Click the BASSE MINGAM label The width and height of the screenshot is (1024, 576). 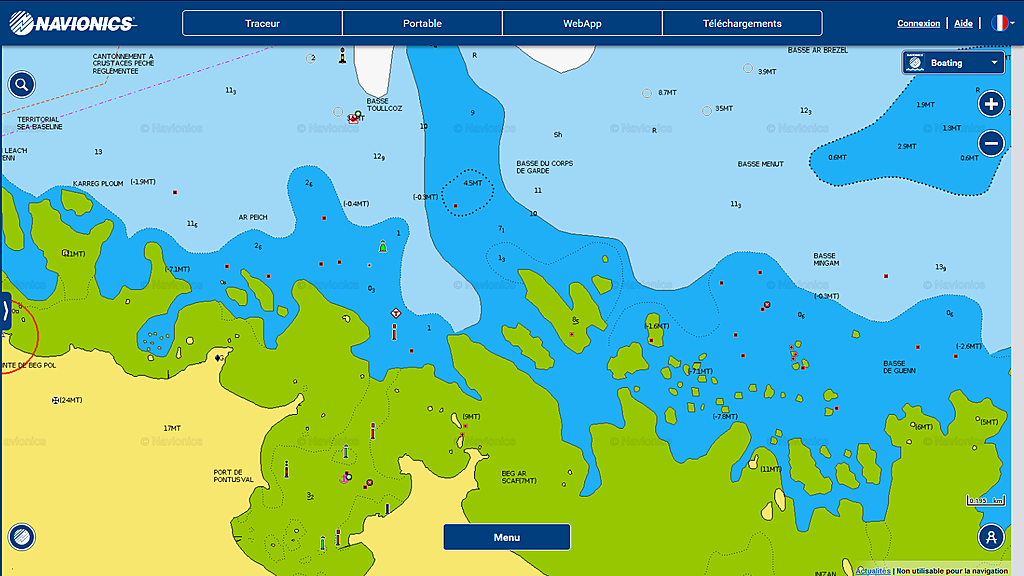826,259
